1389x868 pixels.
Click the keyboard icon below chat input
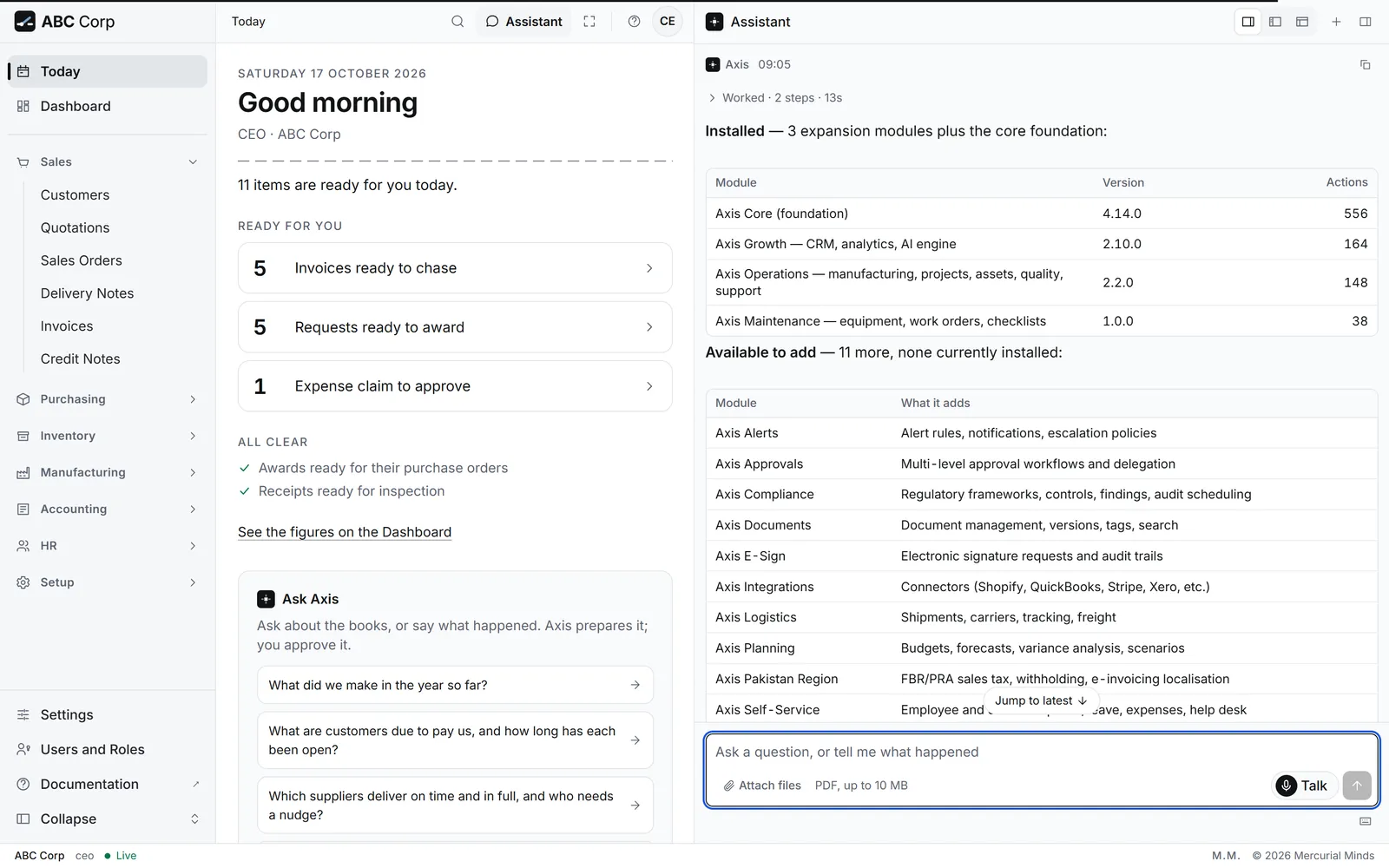pyautogui.click(x=1365, y=821)
